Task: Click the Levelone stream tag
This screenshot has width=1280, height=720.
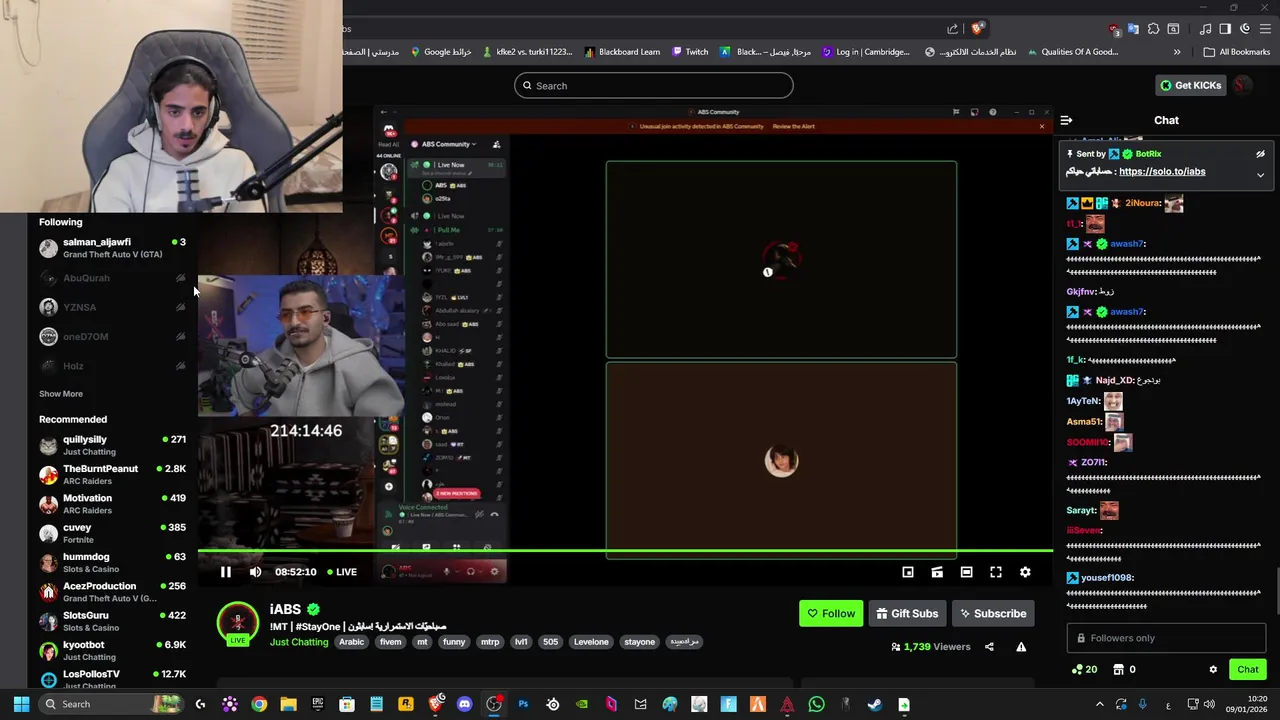Action: point(591,642)
